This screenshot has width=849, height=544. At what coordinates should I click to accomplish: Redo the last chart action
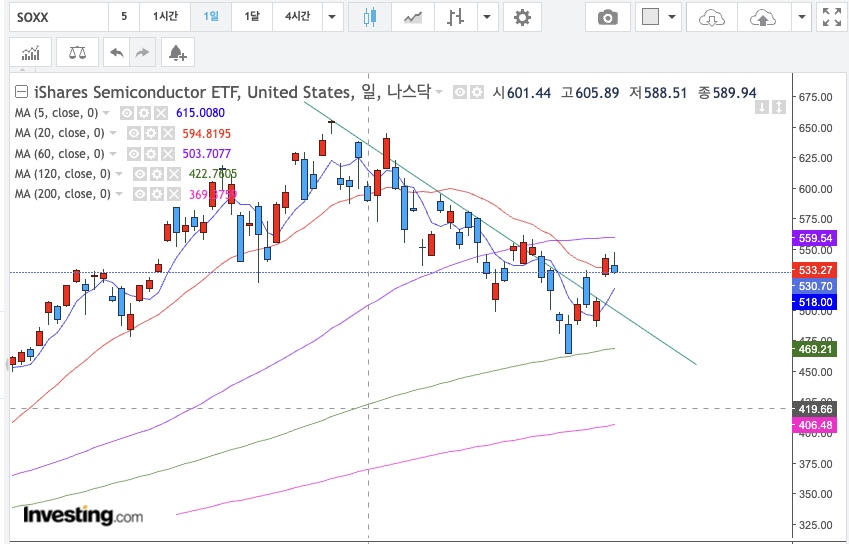point(142,53)
